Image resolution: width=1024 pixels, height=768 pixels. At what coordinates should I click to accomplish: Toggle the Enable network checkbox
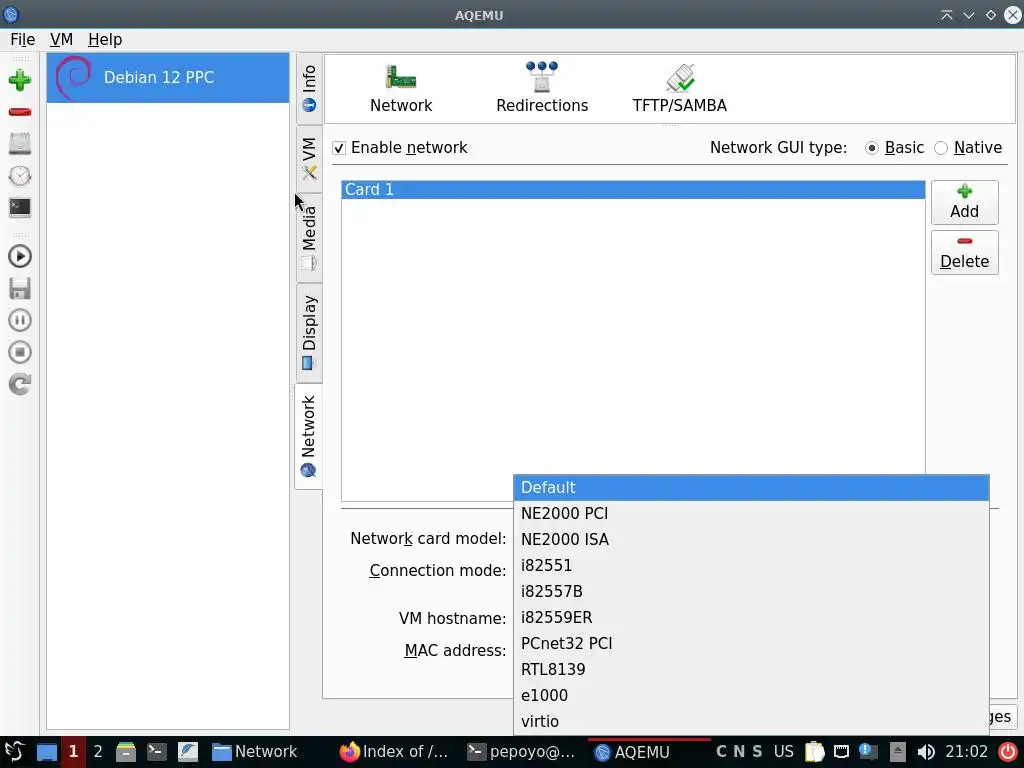click(339, 148)
